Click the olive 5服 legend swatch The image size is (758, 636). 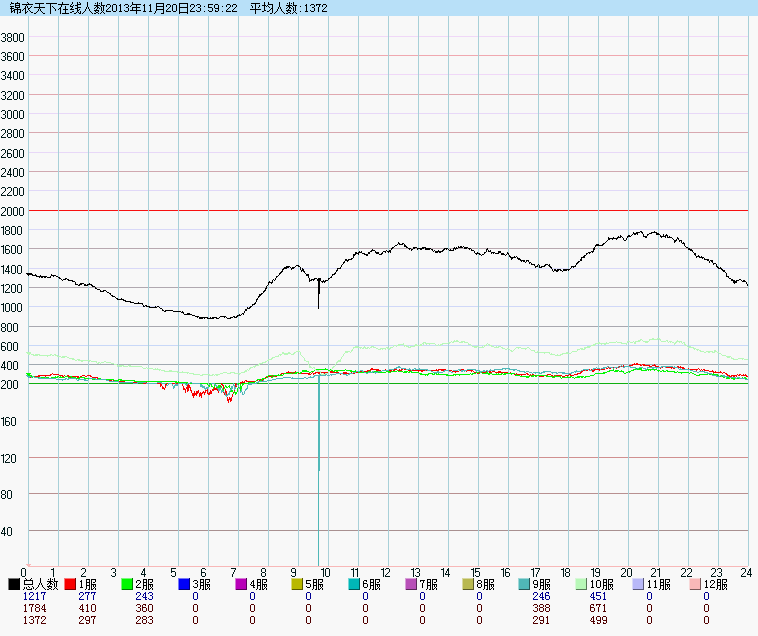[x=298, y=584]
